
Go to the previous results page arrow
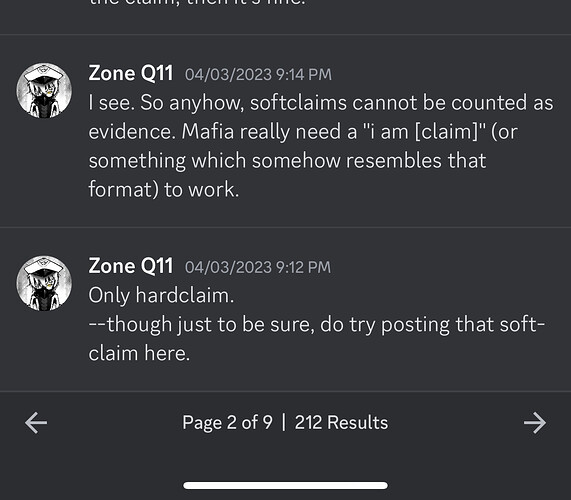point(36,423)
